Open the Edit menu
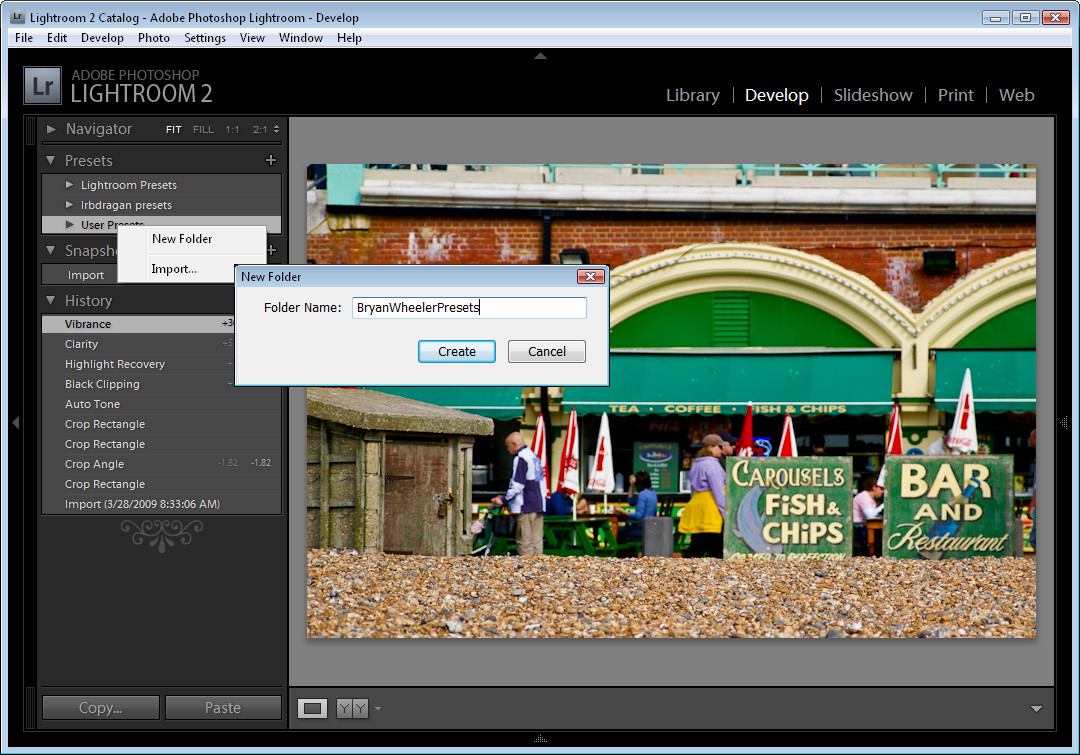1080x755 pixels. [x=56, y=38]
